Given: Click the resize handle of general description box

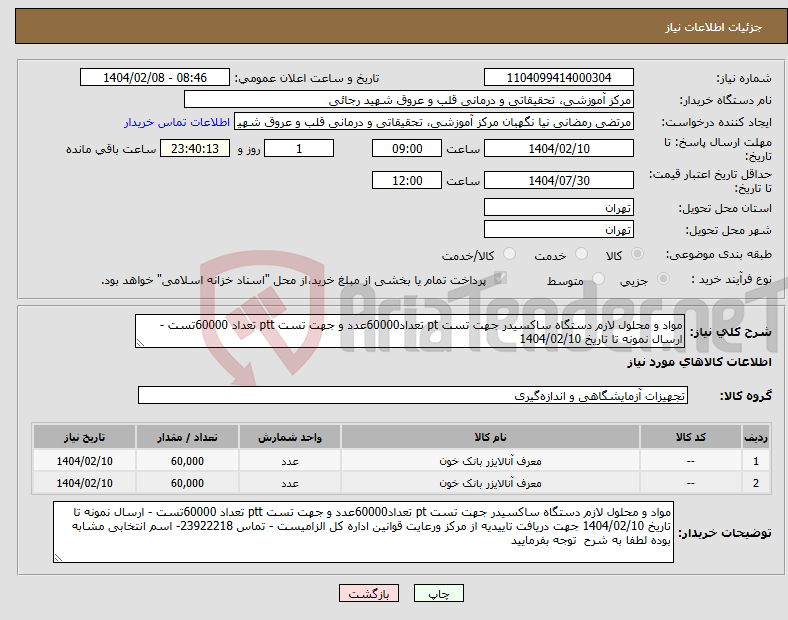Looking at the screenshot, I should (140, 343).
